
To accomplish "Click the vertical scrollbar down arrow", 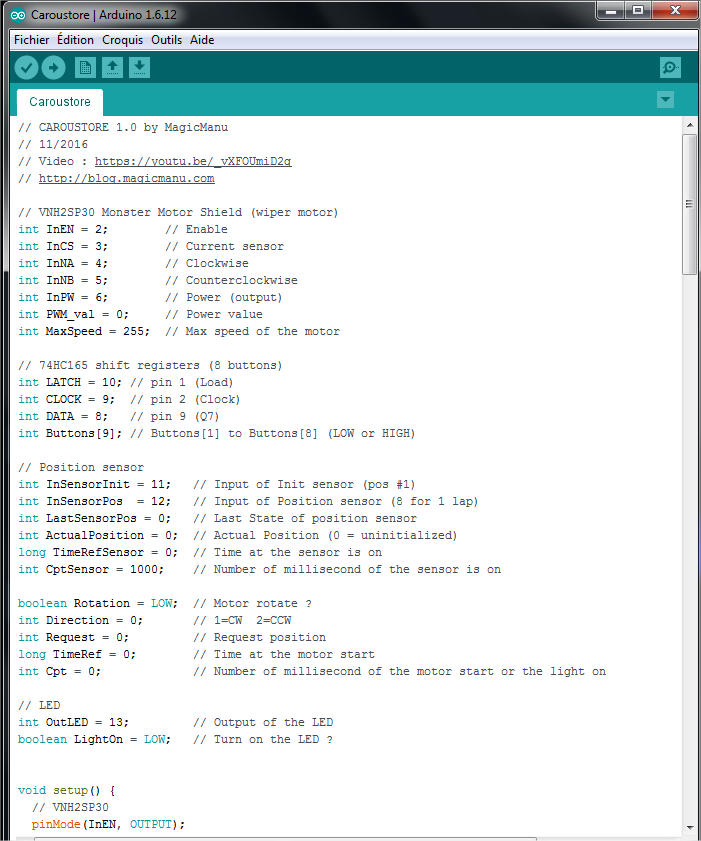I will [x=689, y=828].
